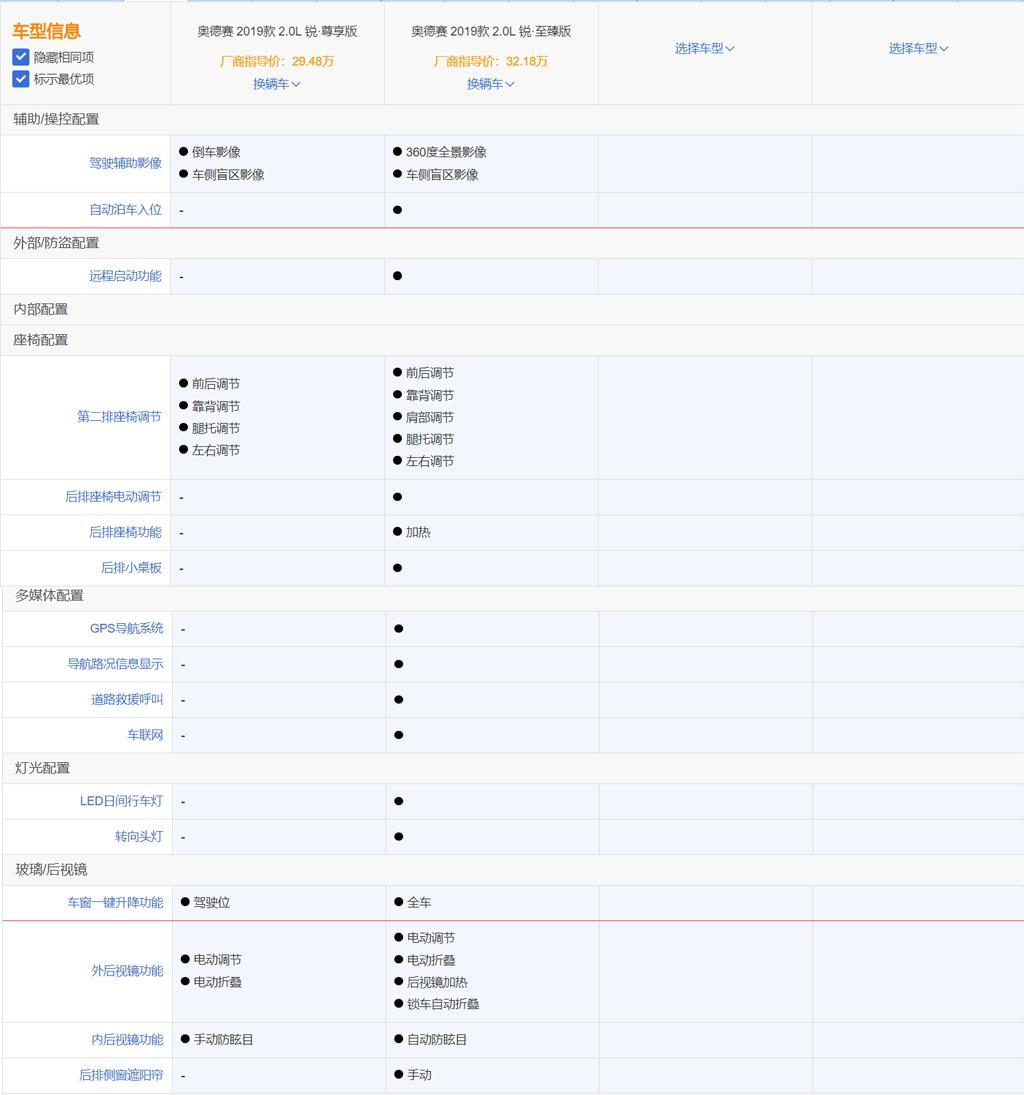Click the 厂商指导价: 32.18万 price
The height and width of the screenshot is (1095, 1024).
pos(490,61)
